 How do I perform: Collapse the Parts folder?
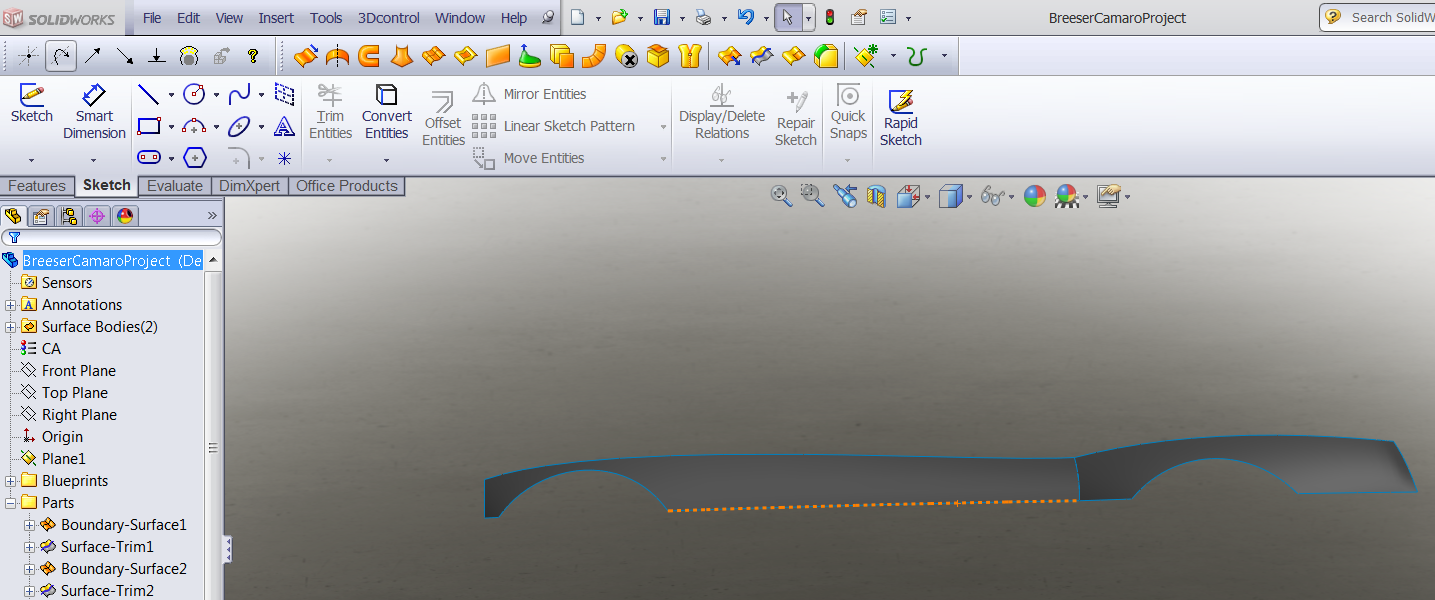(x=11, y=503)
